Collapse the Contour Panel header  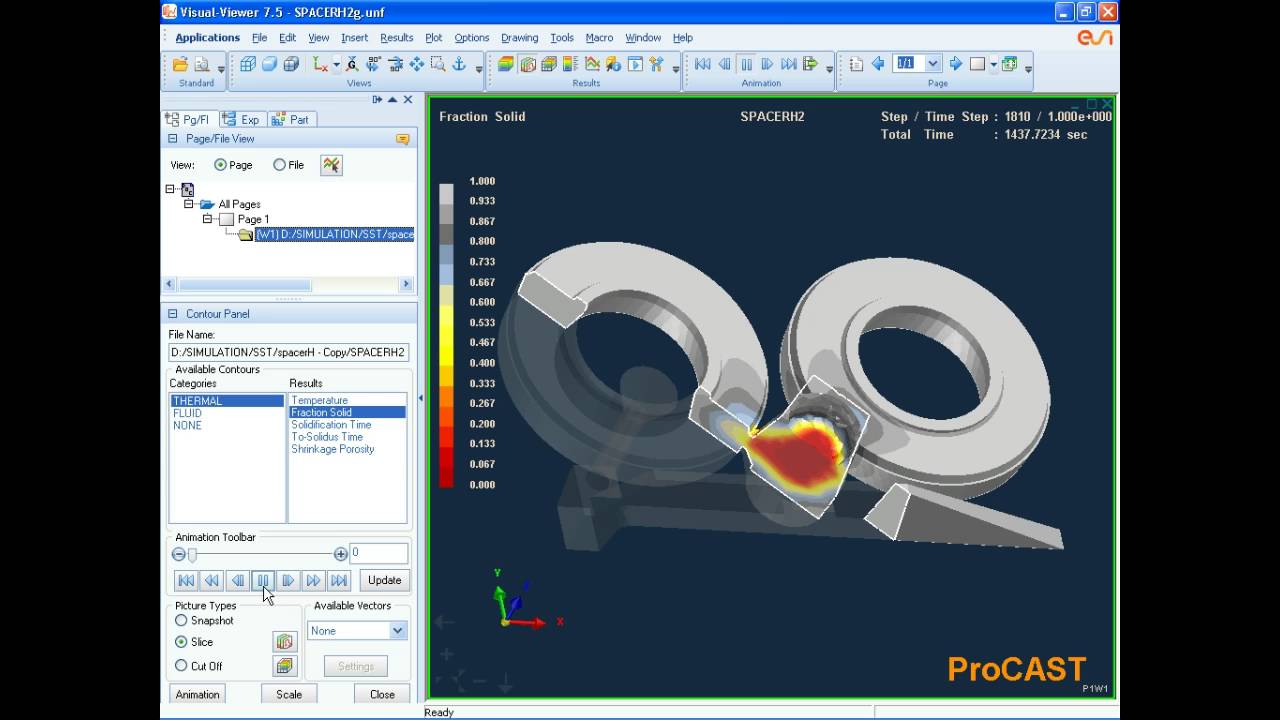click(173, 314)
